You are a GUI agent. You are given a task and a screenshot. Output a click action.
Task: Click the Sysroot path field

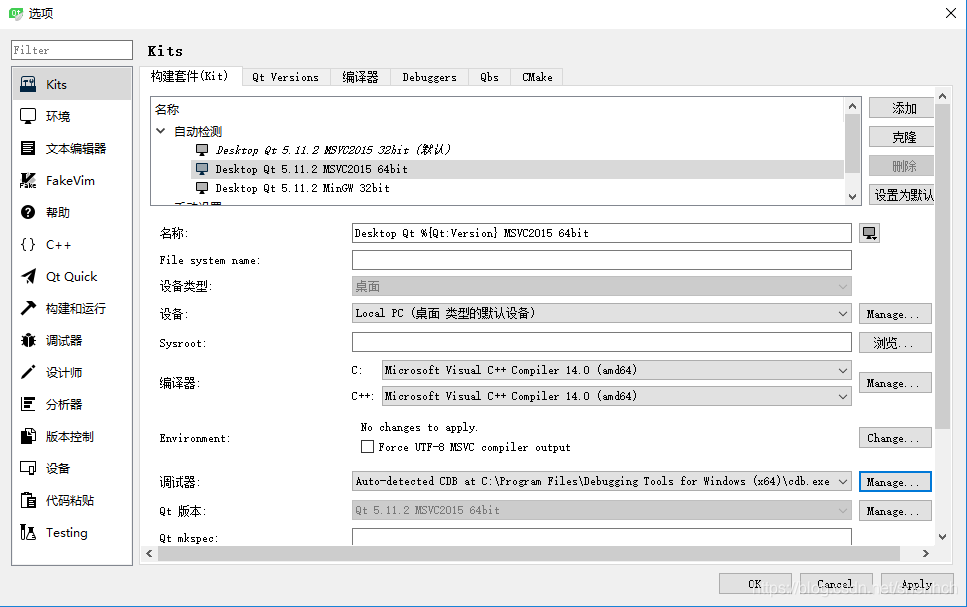point(601,342)
